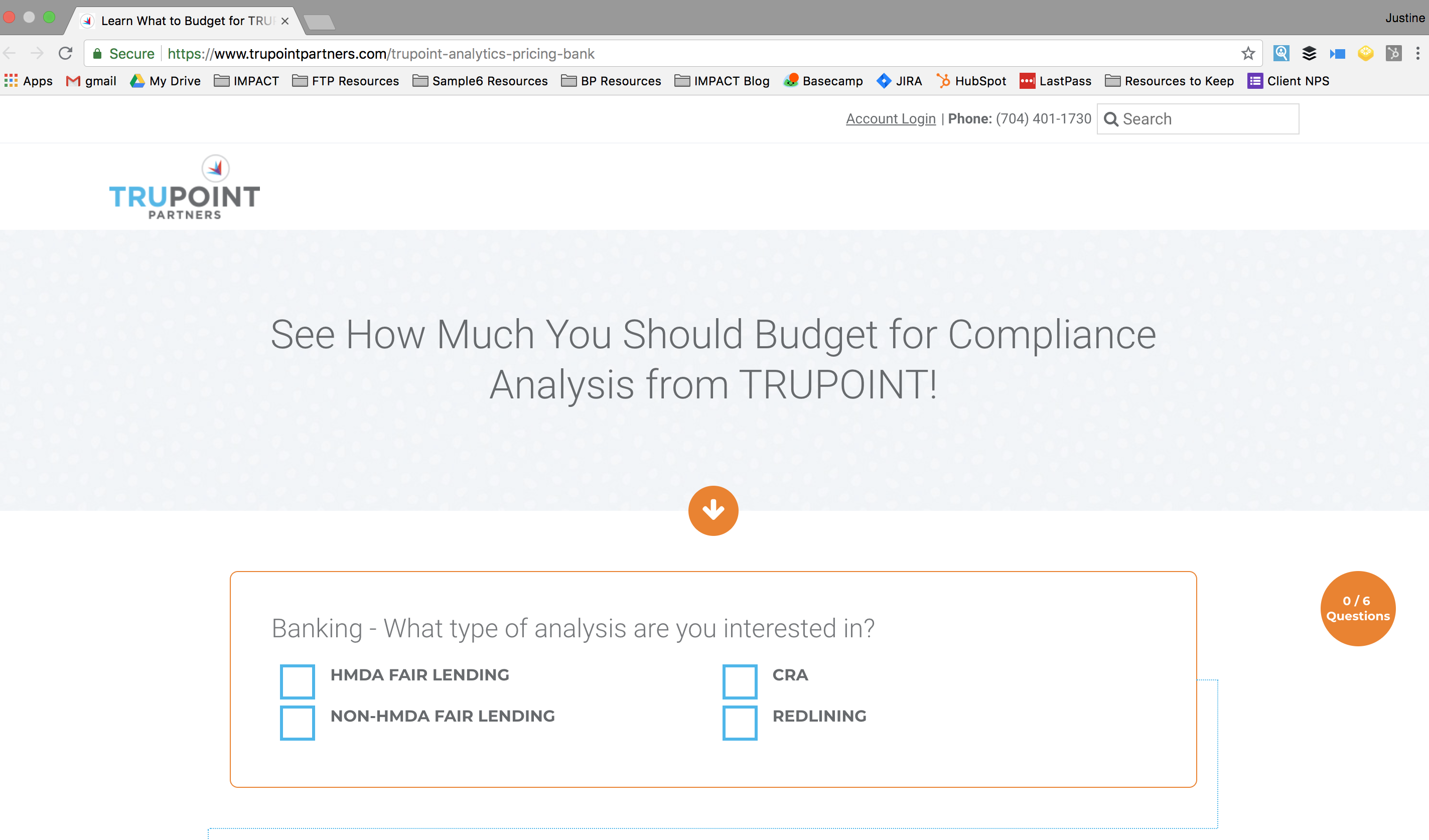The width and height of the screenshot is (1429, 840).
Task: Click the 0 / 6 Questions progress badge
Action: [1358, 608]
